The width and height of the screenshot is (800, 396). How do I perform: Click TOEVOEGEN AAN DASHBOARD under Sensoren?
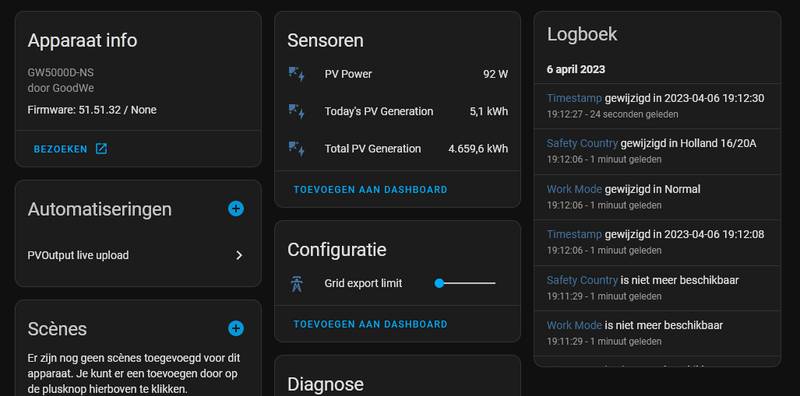[x=370, y=190]
